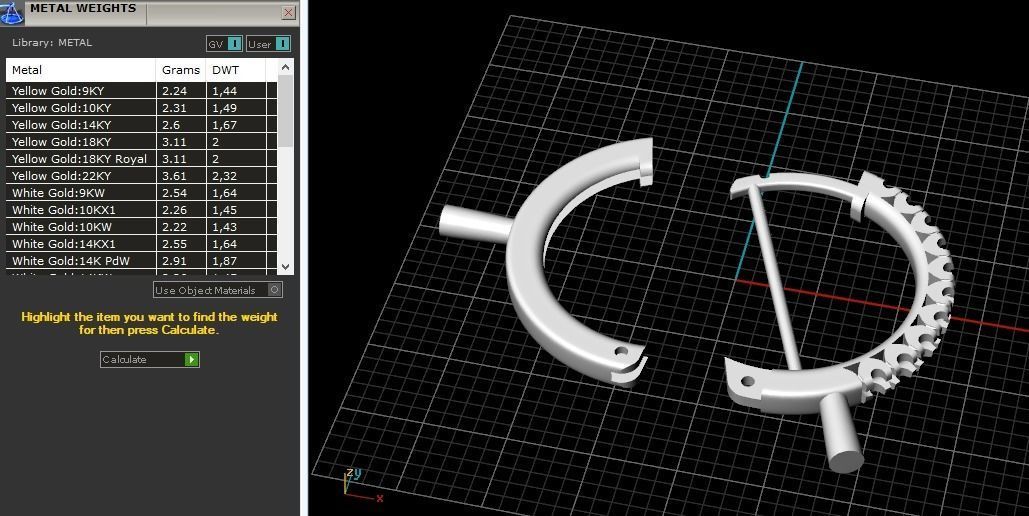This screenshot has width=1029, height=516.
Task: Toggle Use Object Materials option
Action: [x=218, y=290]
